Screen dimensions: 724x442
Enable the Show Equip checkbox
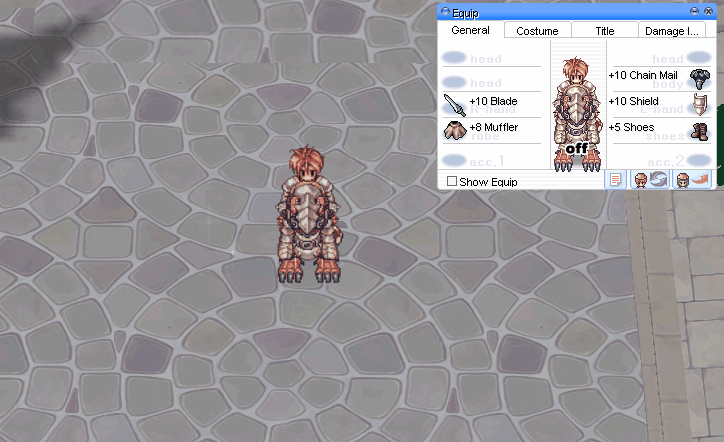(452, 181)
